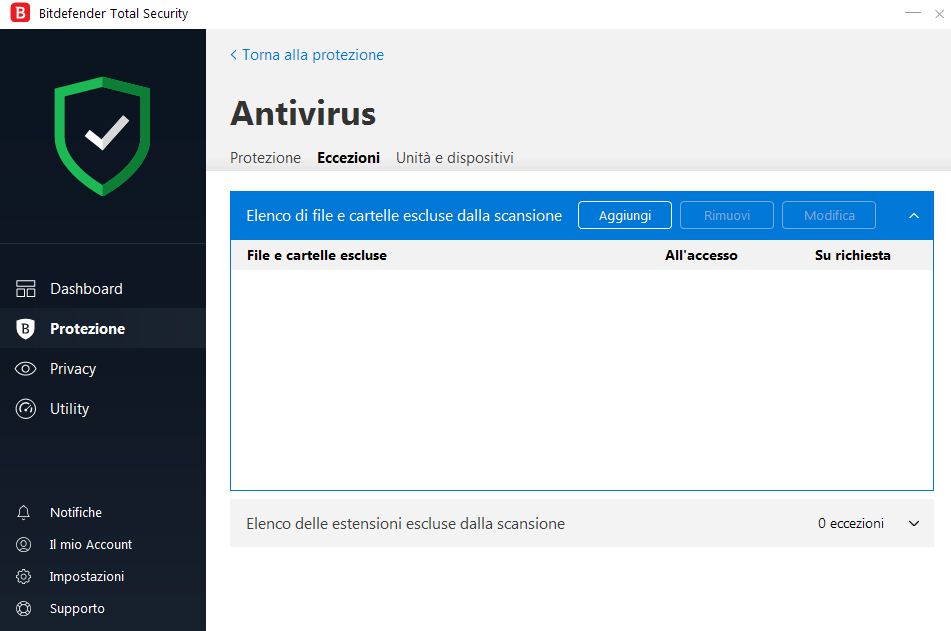Screen dimensions: 951x631
Task: Click the Protezione shield B icon
Action: pyautogui.click(x=25, y=328)
